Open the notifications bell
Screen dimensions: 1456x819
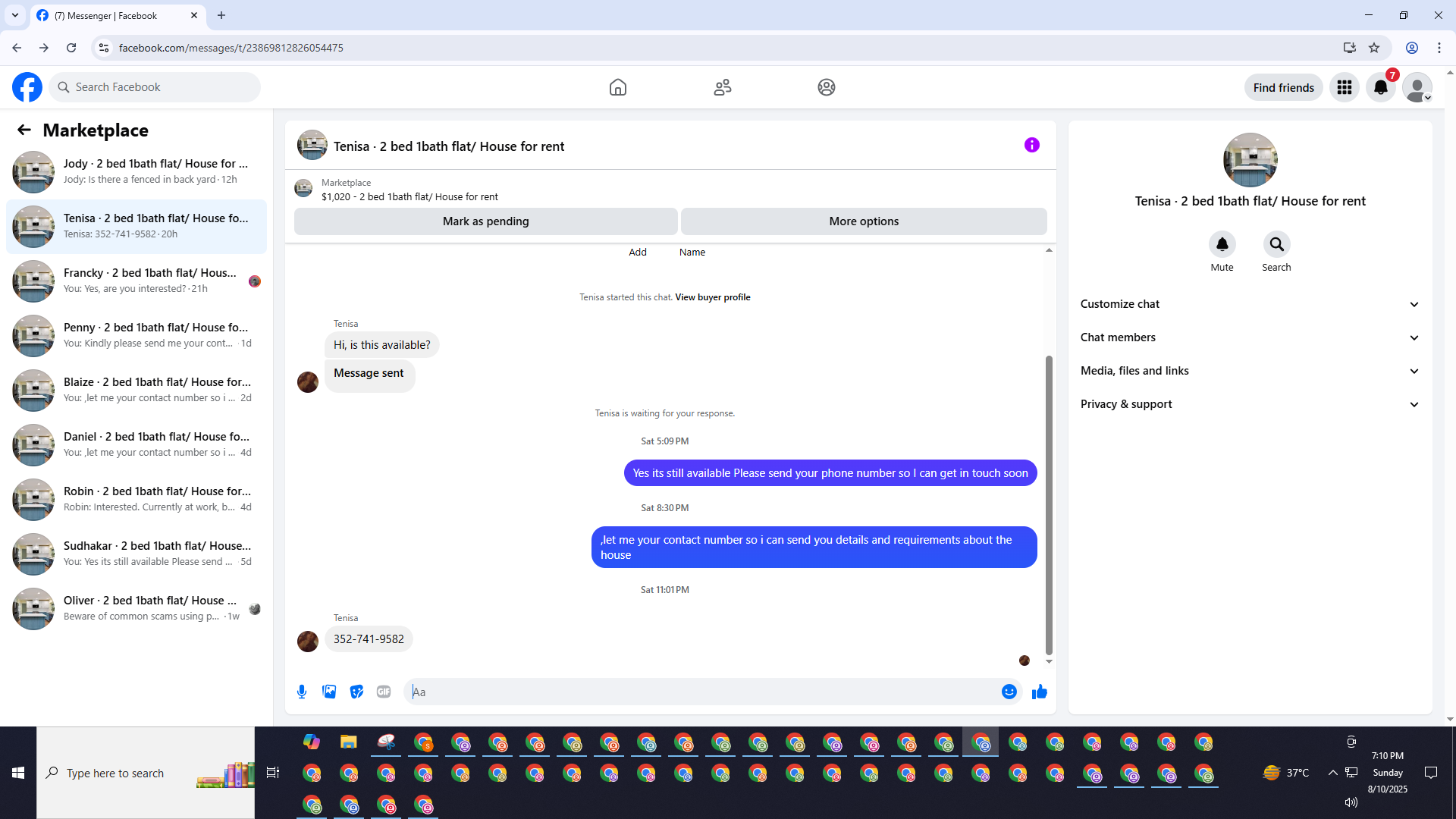[1380, 87]
